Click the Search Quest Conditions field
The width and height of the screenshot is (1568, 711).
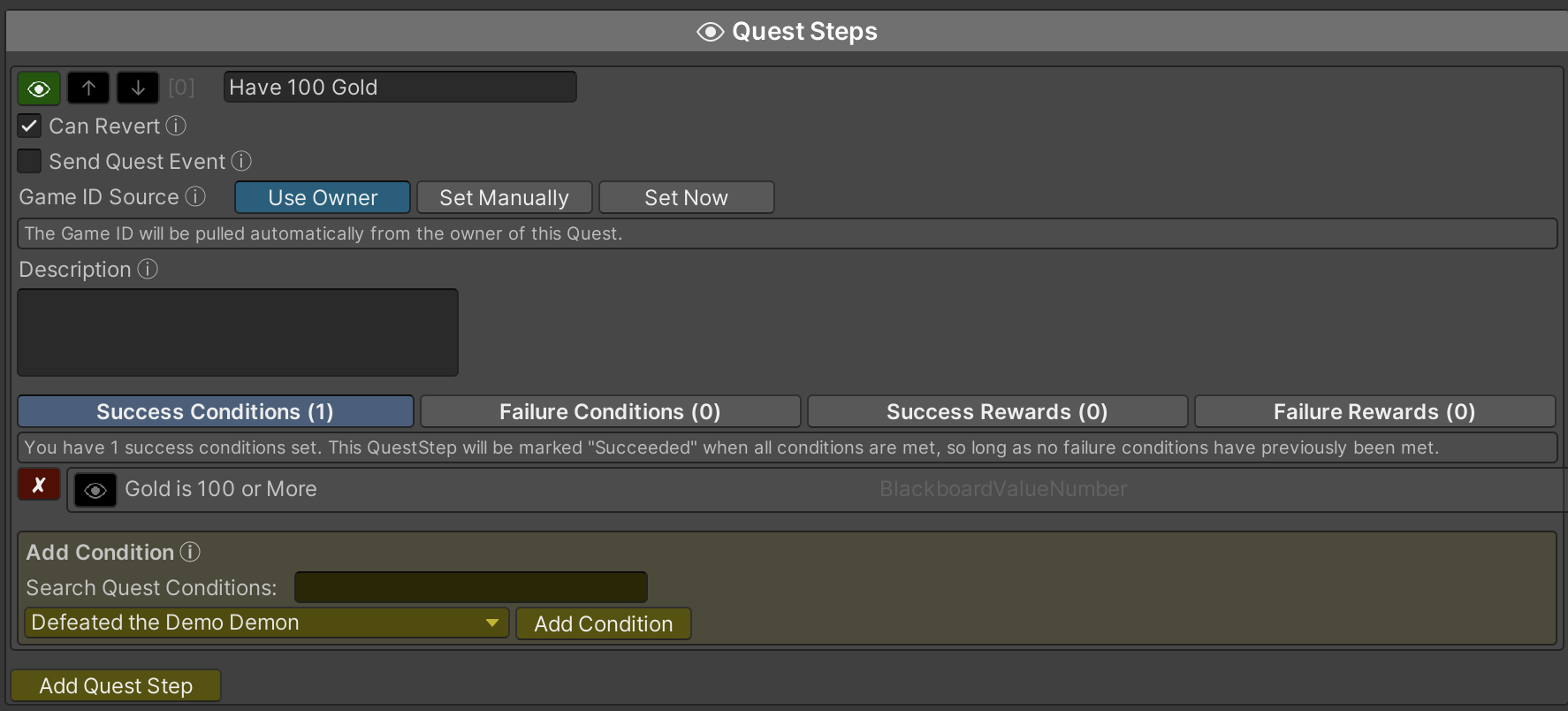(470, 587)
